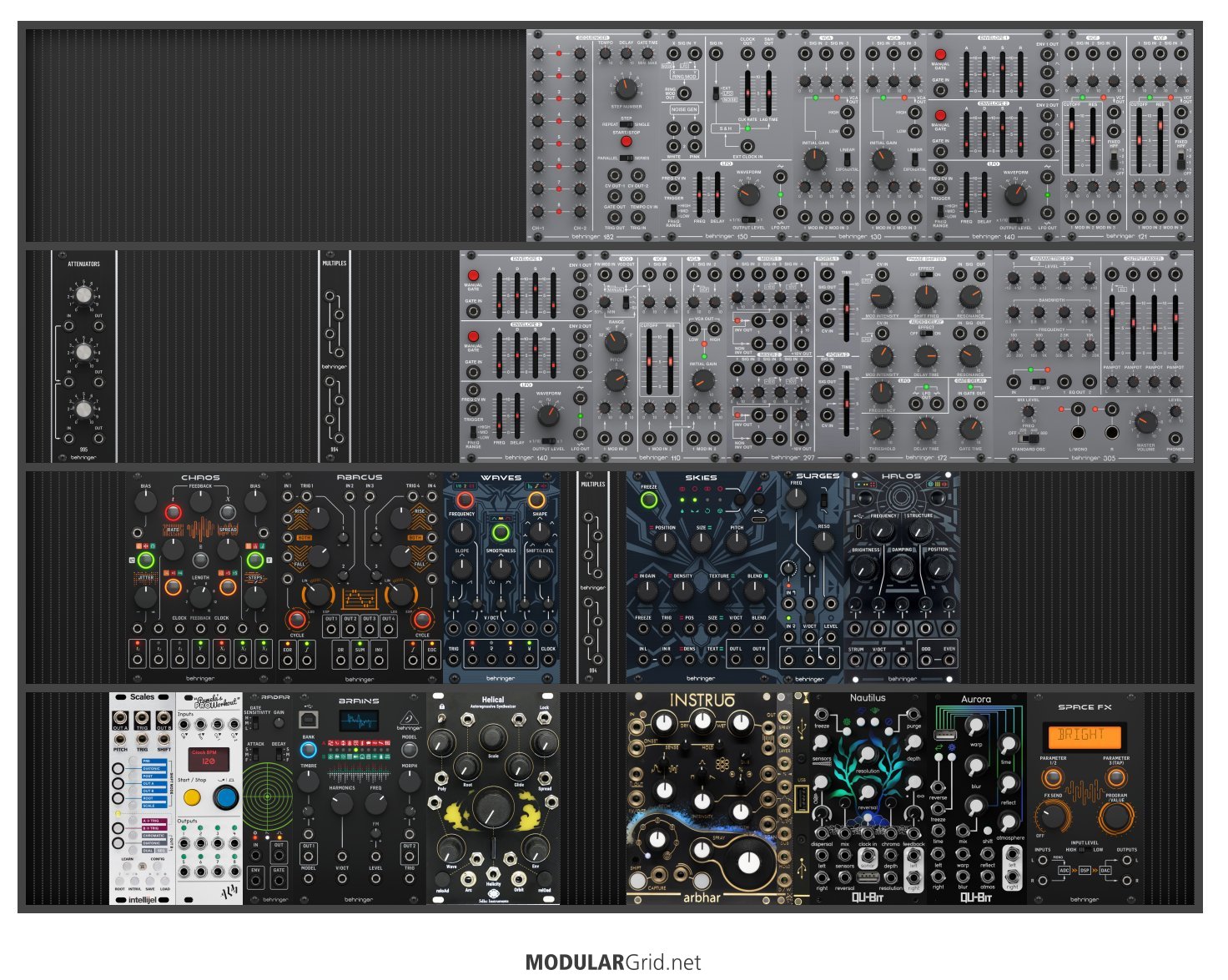Flip the toggle switch under Helical's padlock icon
Viewport: 1228px width, 980px height.
[442, 719]
